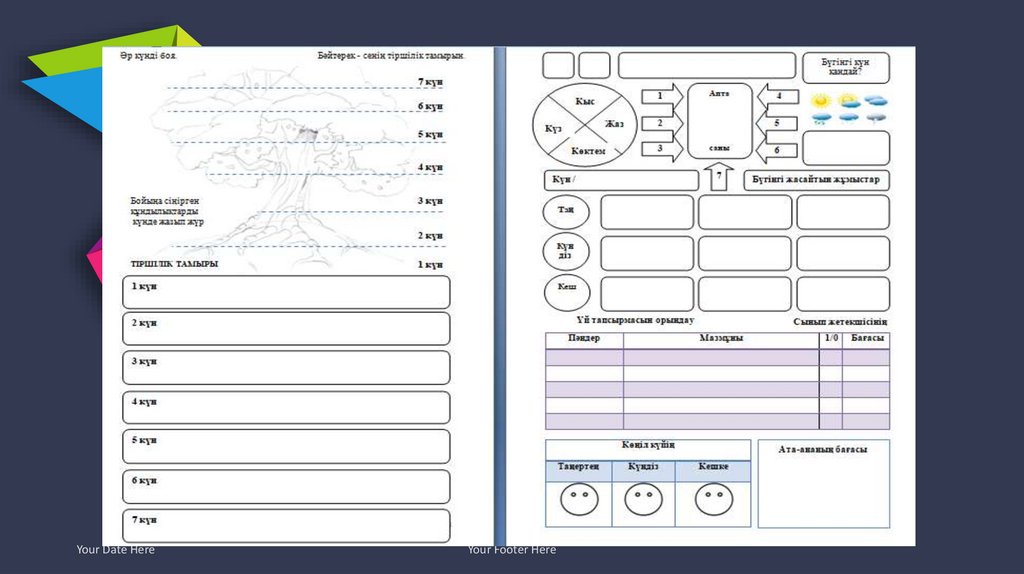Select the Жаз segment of season circle
This screenshot has width=1024, height=574.
tap(614, 124)
